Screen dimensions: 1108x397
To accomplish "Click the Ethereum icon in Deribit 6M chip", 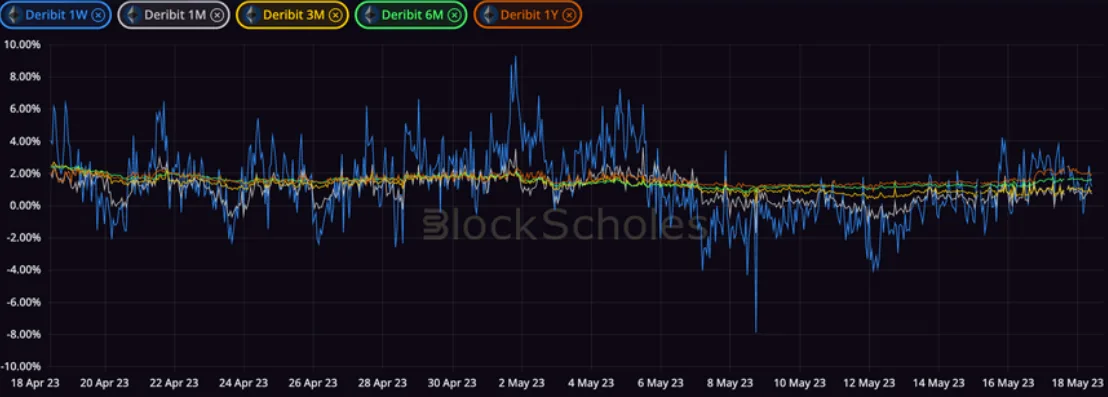I will (369, 14).
